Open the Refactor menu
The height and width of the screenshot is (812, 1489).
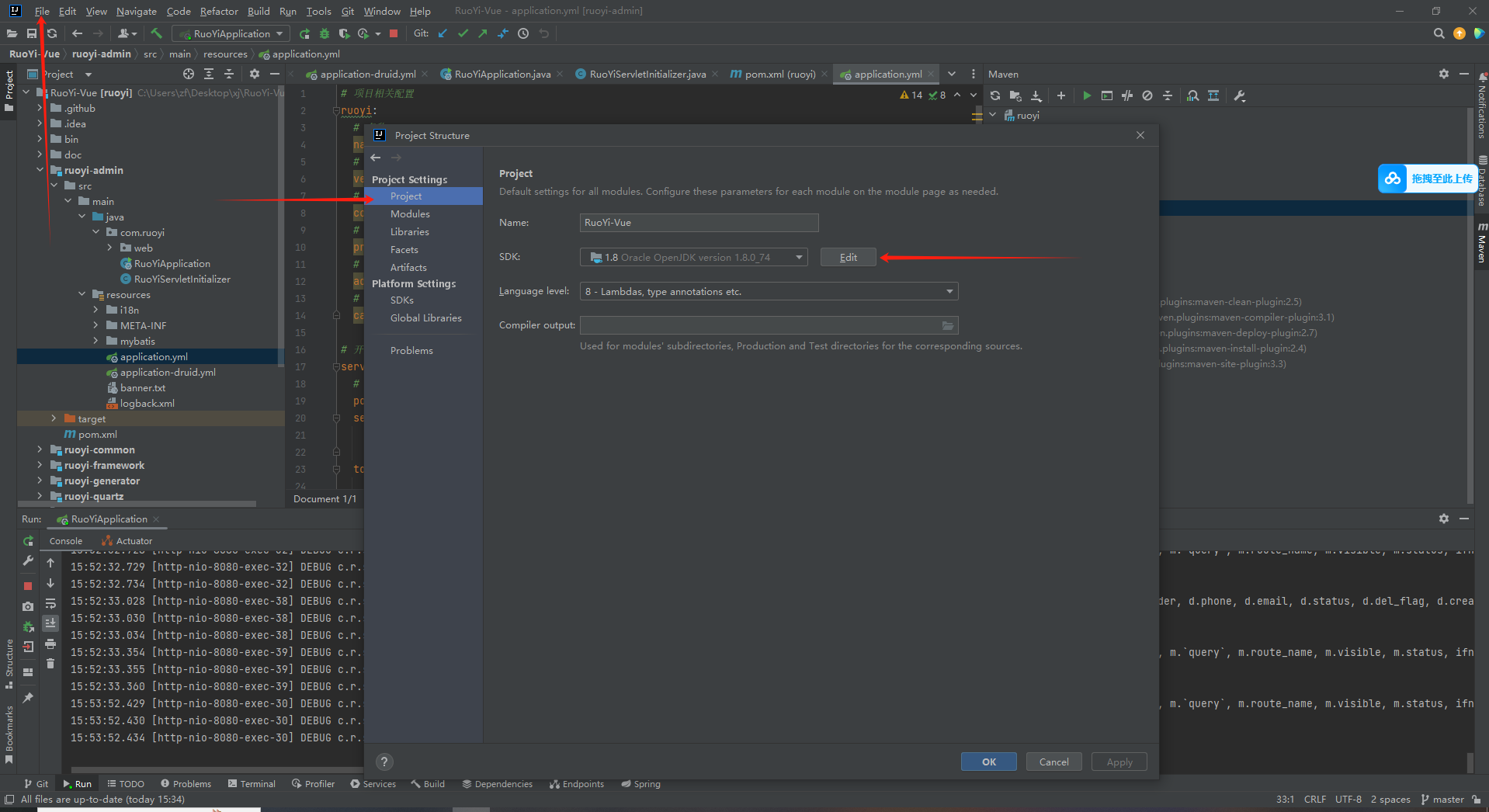(219, 11)
